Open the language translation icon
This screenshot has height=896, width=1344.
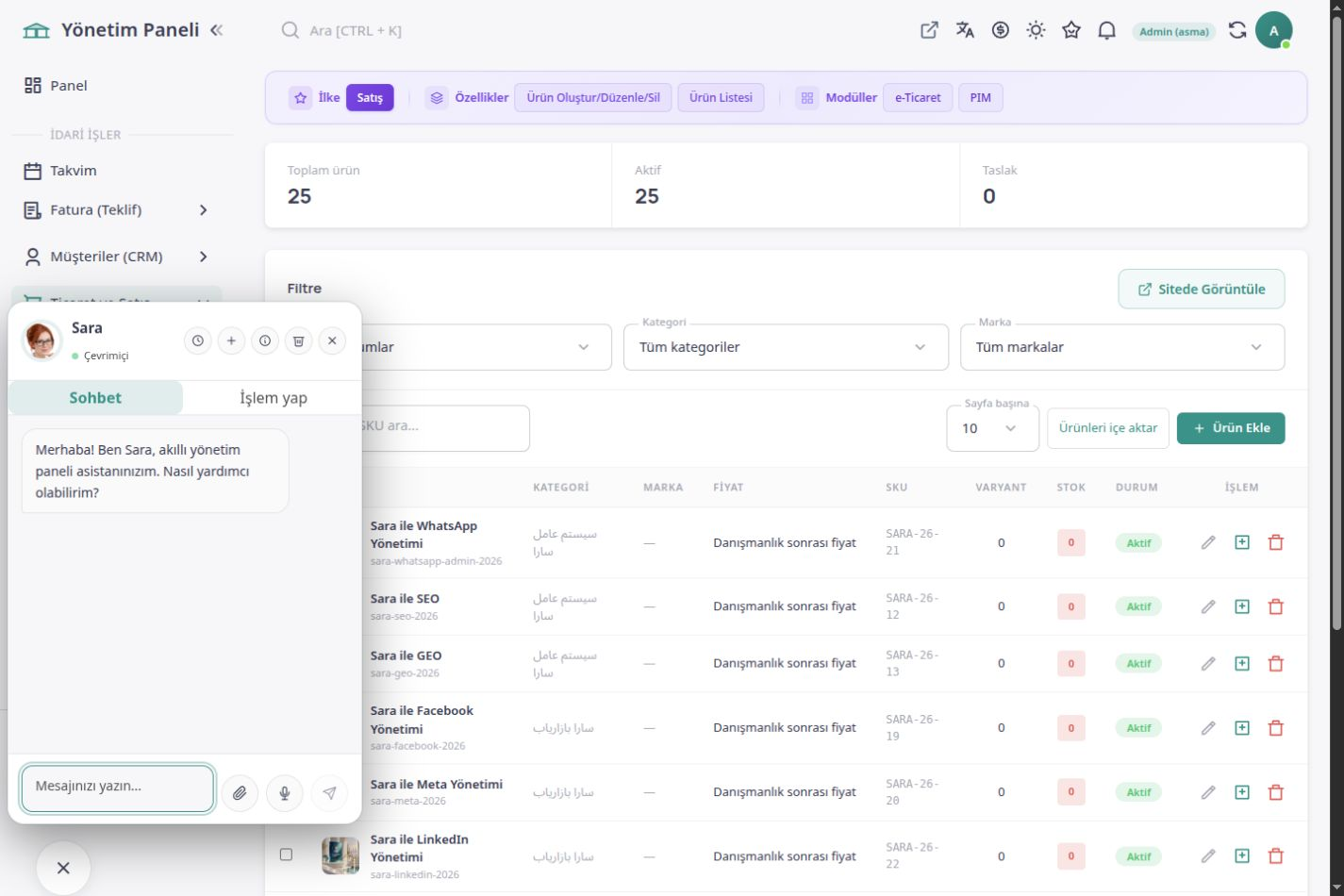[965, 30]
